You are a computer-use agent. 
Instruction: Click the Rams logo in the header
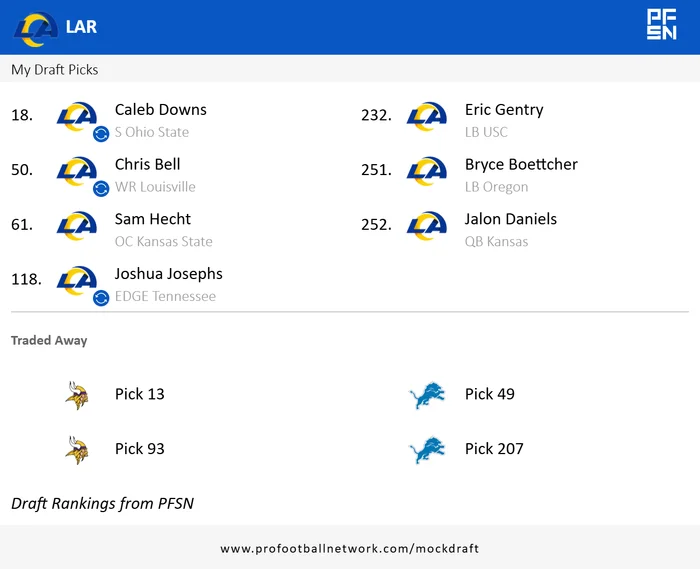[x=36, y=29]
